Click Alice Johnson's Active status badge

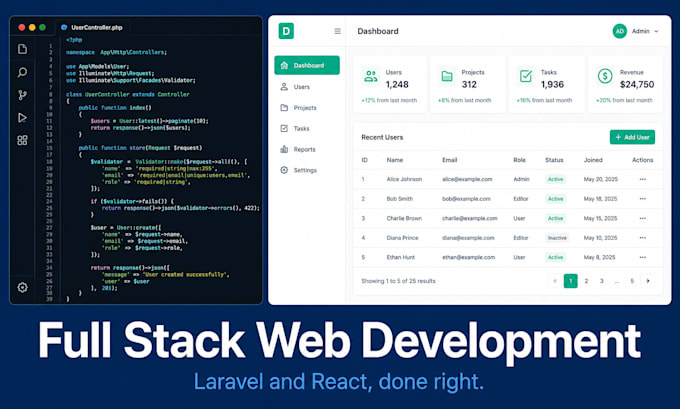(555, 179)
